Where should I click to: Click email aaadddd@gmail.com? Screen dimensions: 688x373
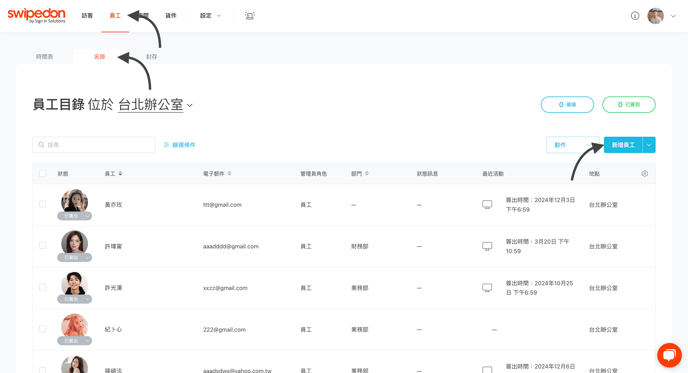pos(231,246)
